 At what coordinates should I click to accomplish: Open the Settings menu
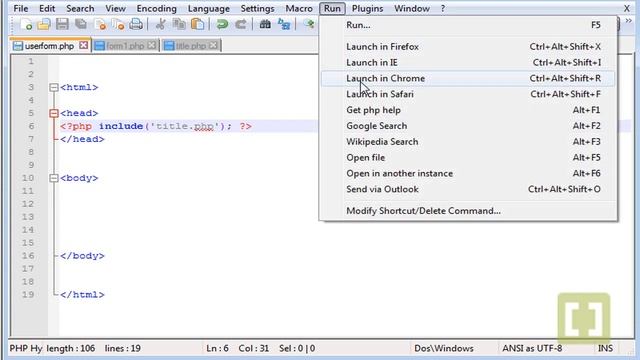257,8
